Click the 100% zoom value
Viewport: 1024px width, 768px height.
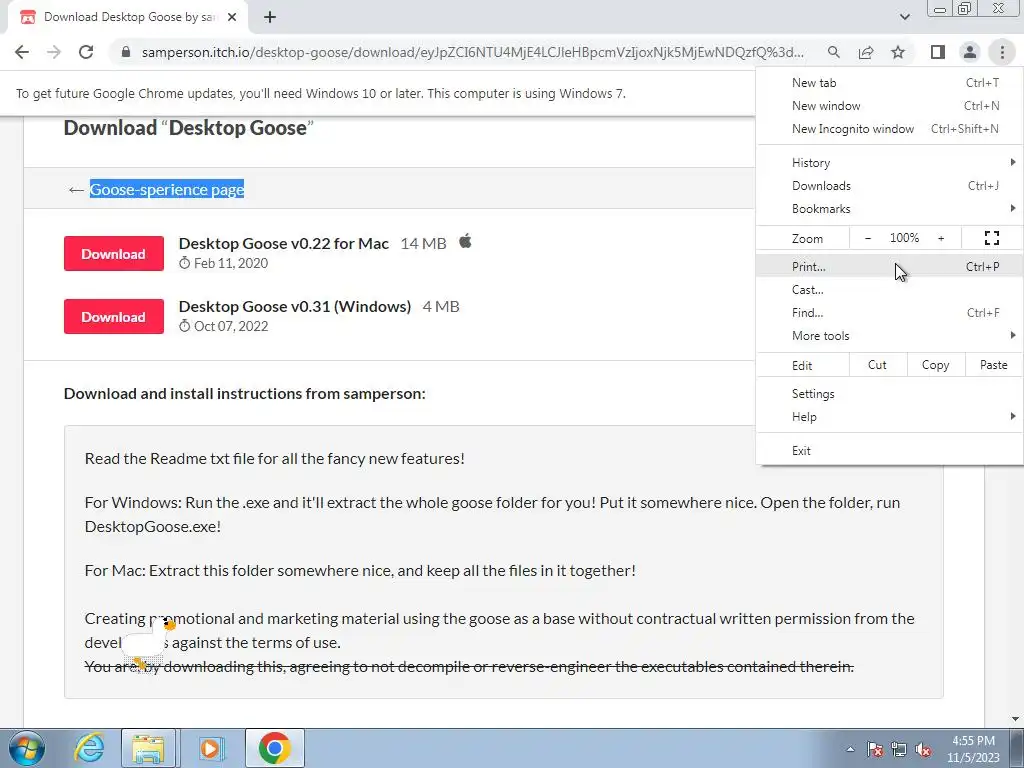click(904, 238)
